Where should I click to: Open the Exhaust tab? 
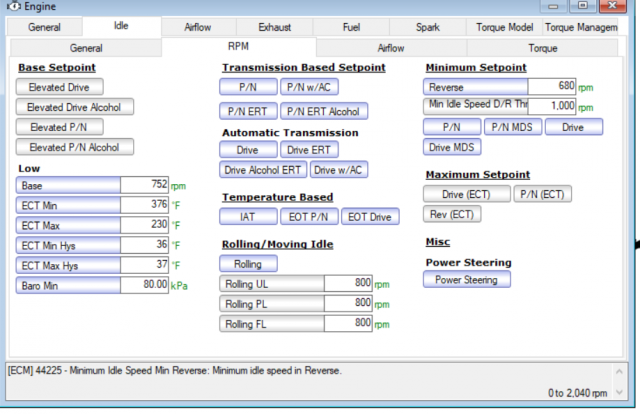tap(275, 27)
